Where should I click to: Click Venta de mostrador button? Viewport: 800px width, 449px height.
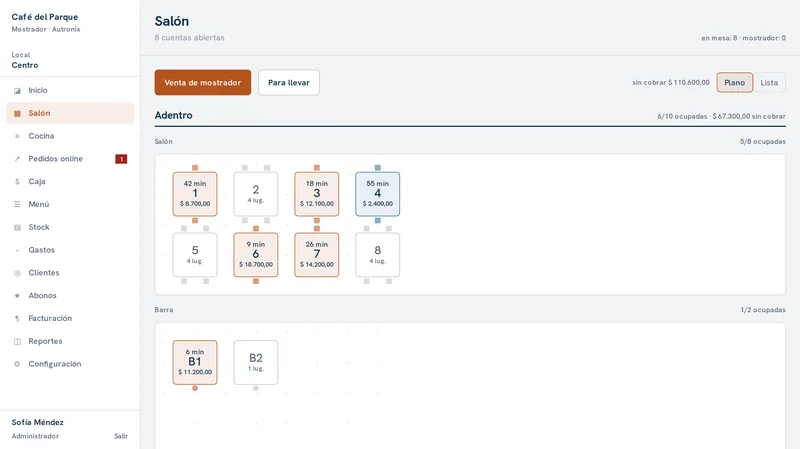(203, 83)
